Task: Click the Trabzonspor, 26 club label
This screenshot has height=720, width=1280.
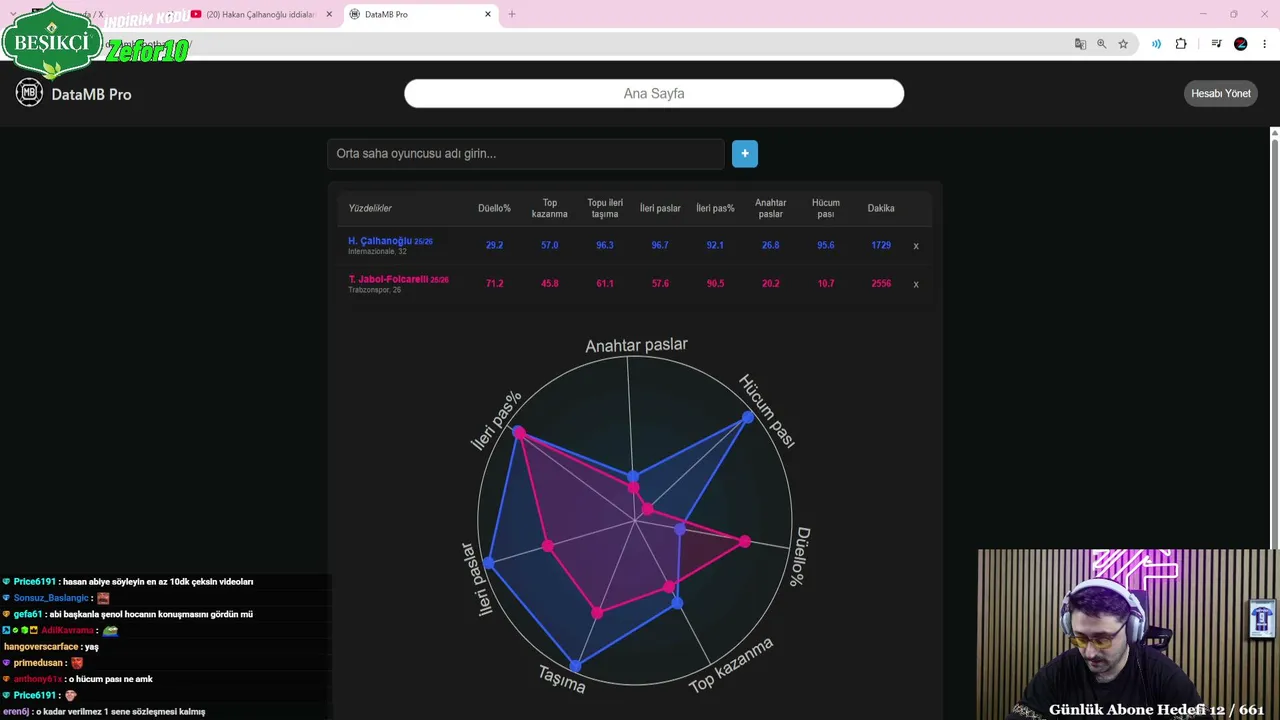Action: [x=374, y=290]
